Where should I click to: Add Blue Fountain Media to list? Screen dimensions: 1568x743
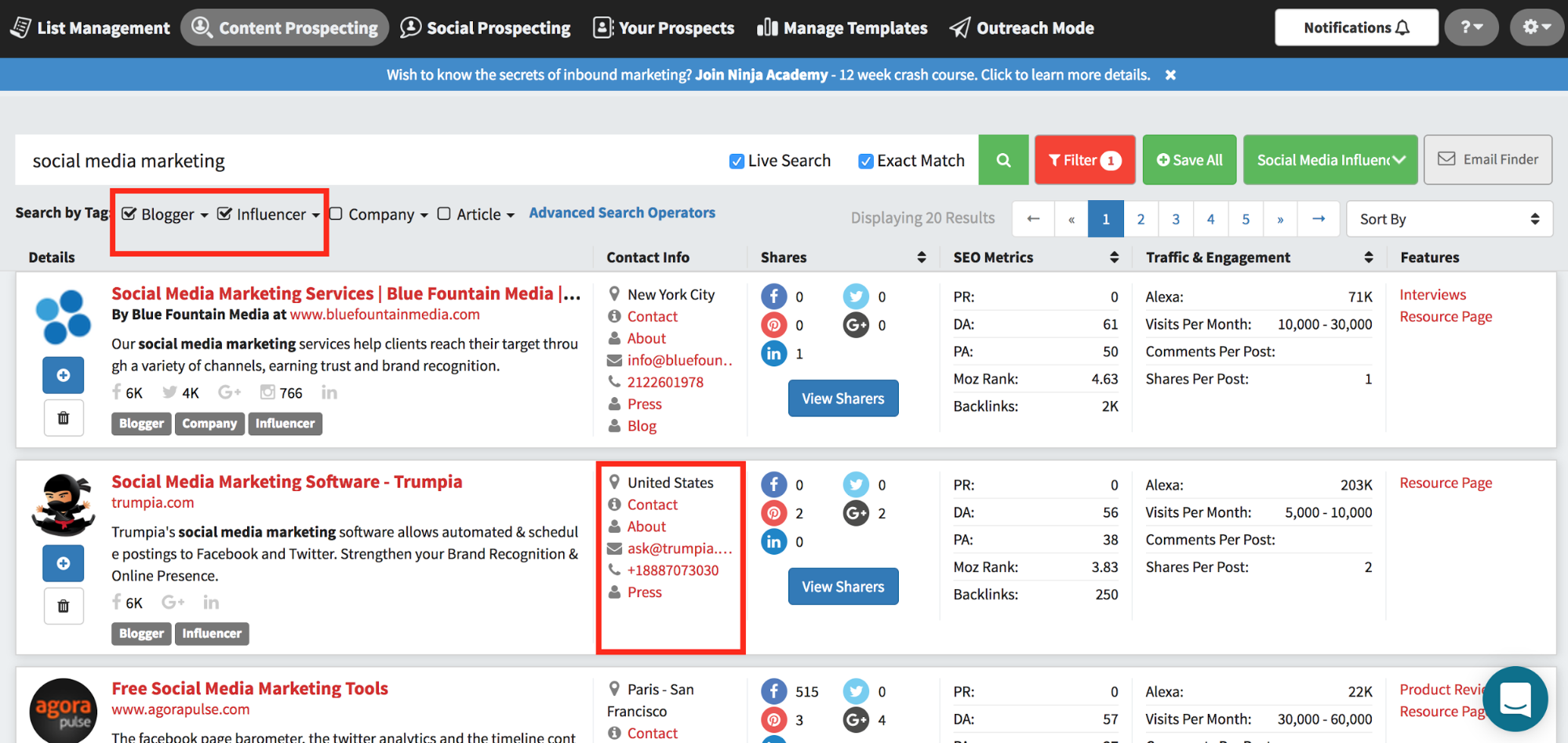click(x=64, y=375)
